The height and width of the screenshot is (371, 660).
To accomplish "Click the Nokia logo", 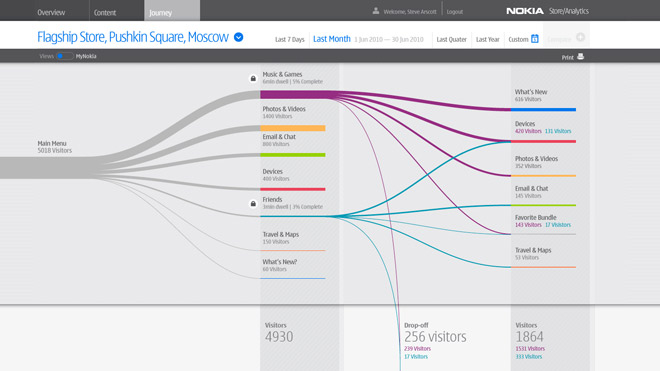I will (x=524, y=11).
